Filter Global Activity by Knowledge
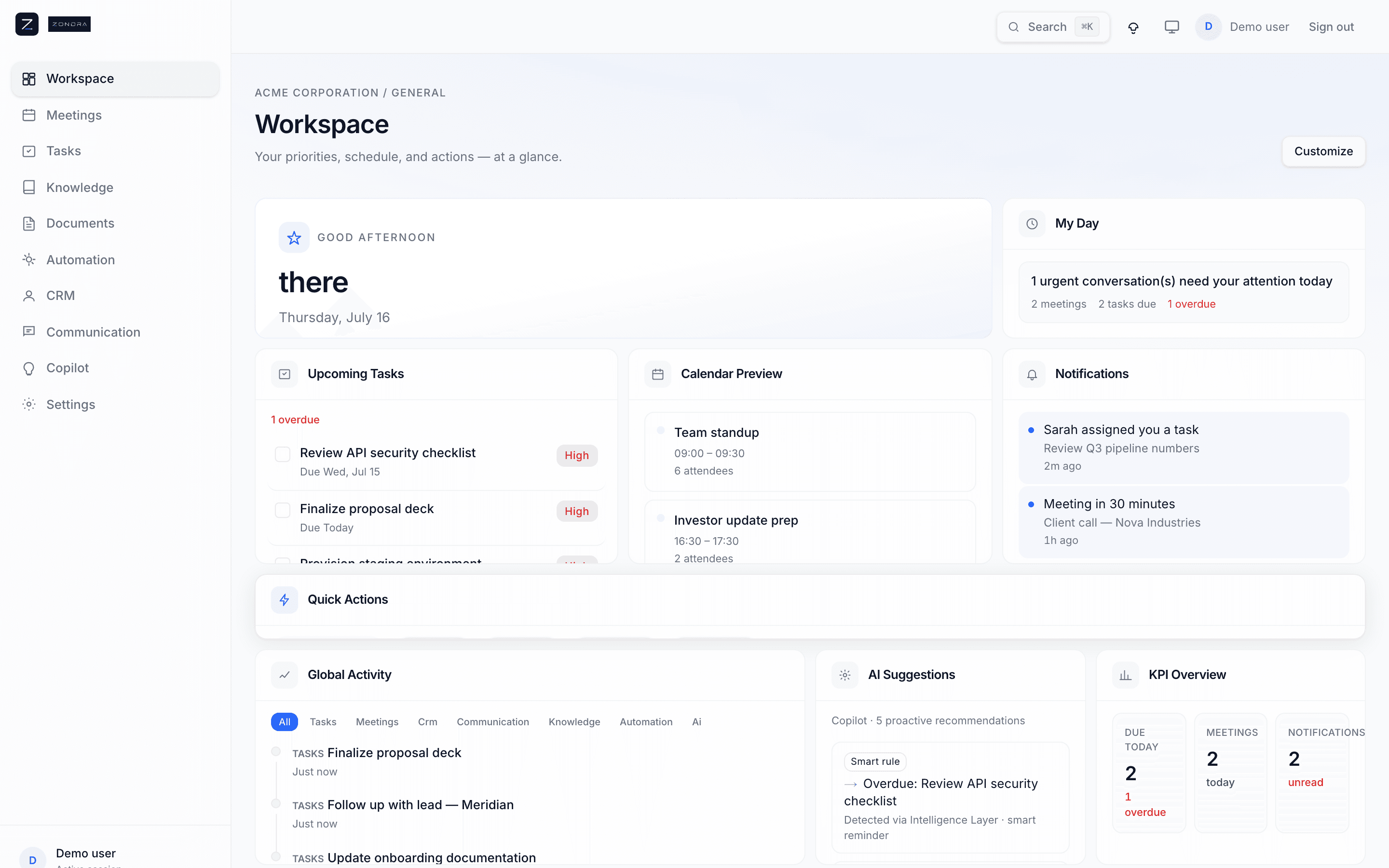 tap(574, 721)
